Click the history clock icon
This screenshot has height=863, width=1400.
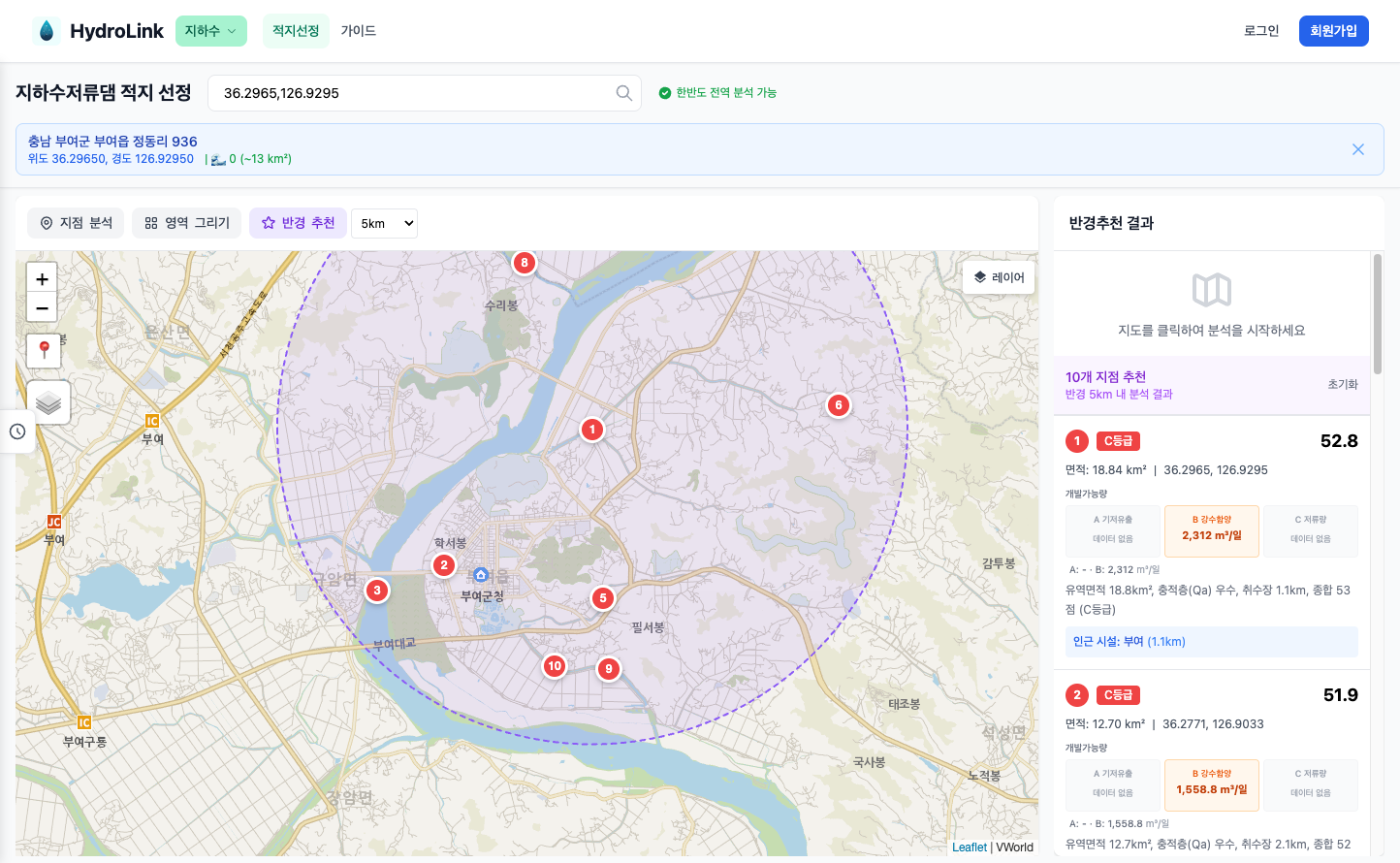point(17,431)
